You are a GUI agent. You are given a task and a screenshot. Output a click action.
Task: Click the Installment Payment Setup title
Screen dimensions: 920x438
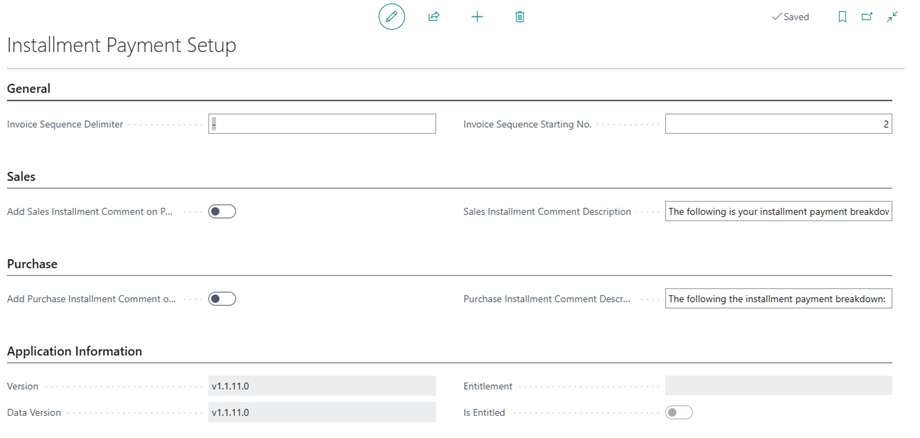[121, 46]
